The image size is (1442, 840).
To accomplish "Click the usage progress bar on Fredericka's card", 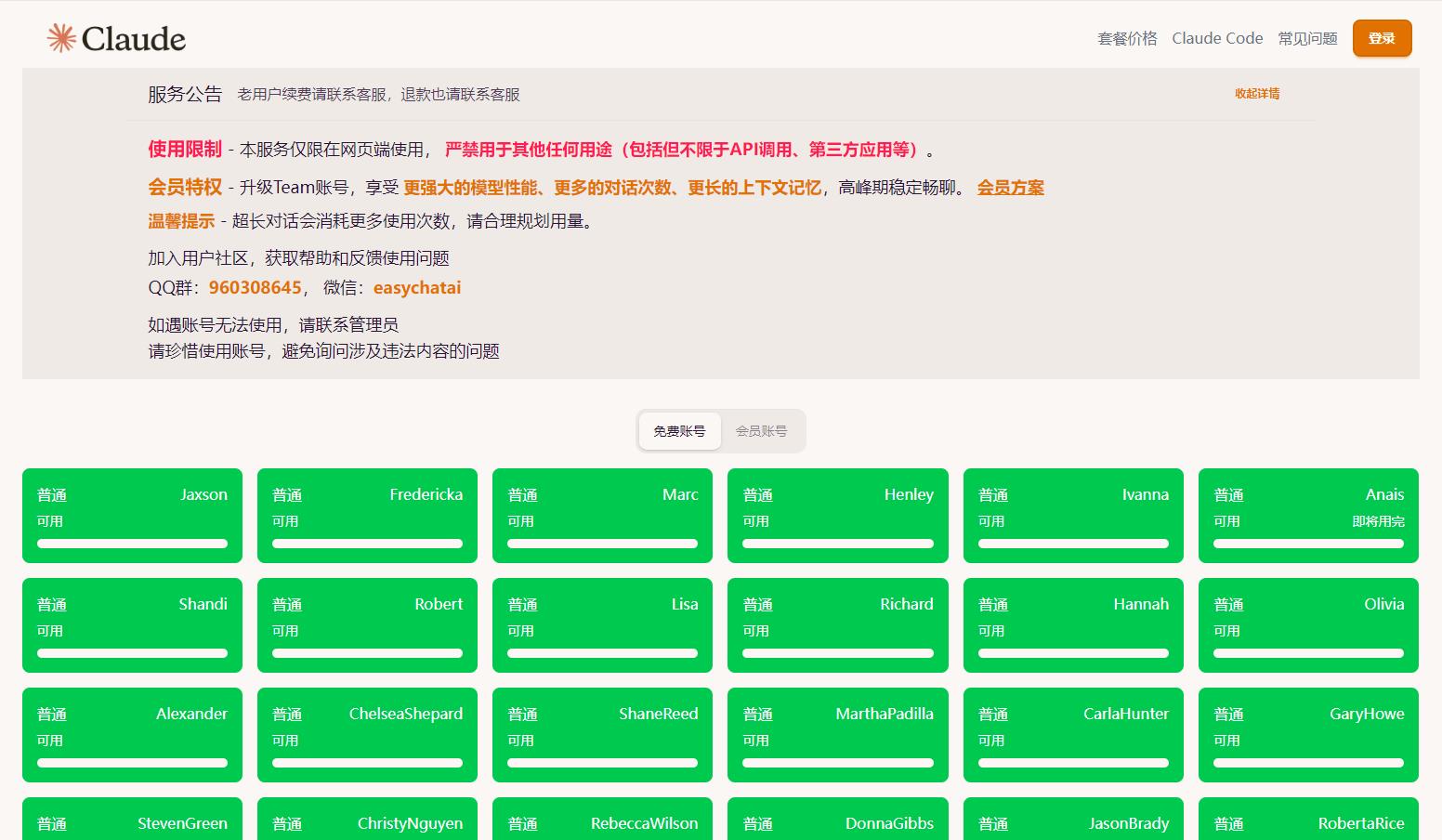I will pos(367,544).
